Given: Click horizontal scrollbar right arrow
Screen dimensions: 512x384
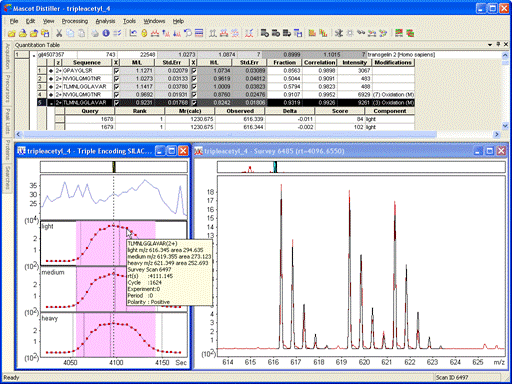Looking at the screenshot, I should pos(497,134).
